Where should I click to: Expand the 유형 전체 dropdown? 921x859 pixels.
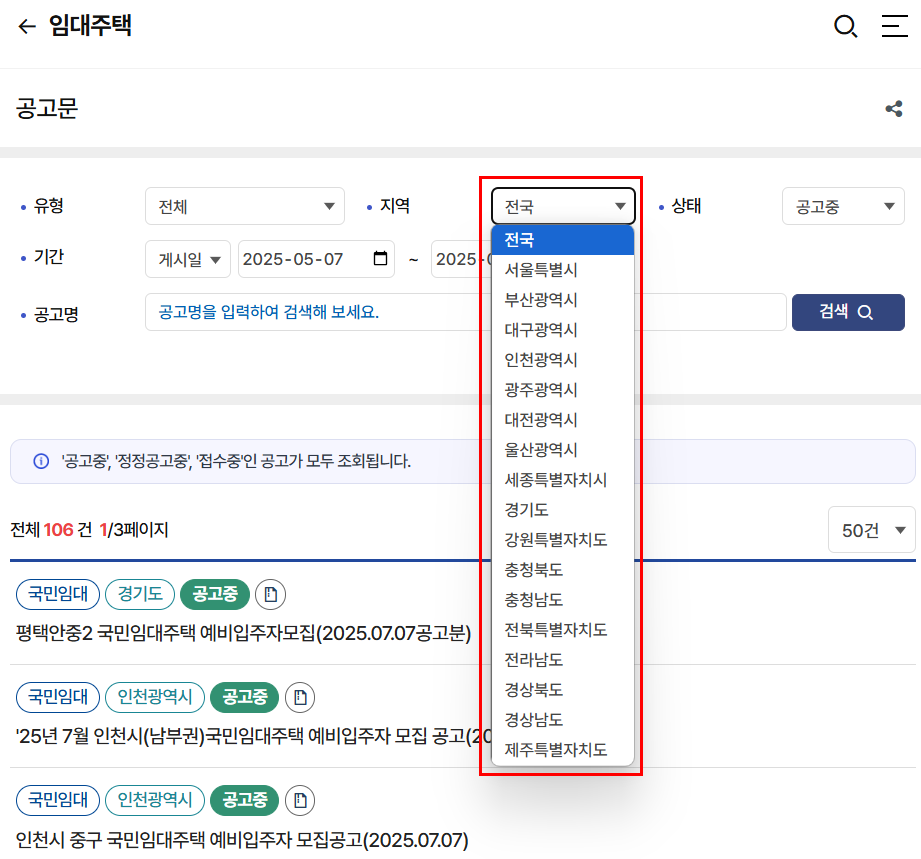point(245,206)
